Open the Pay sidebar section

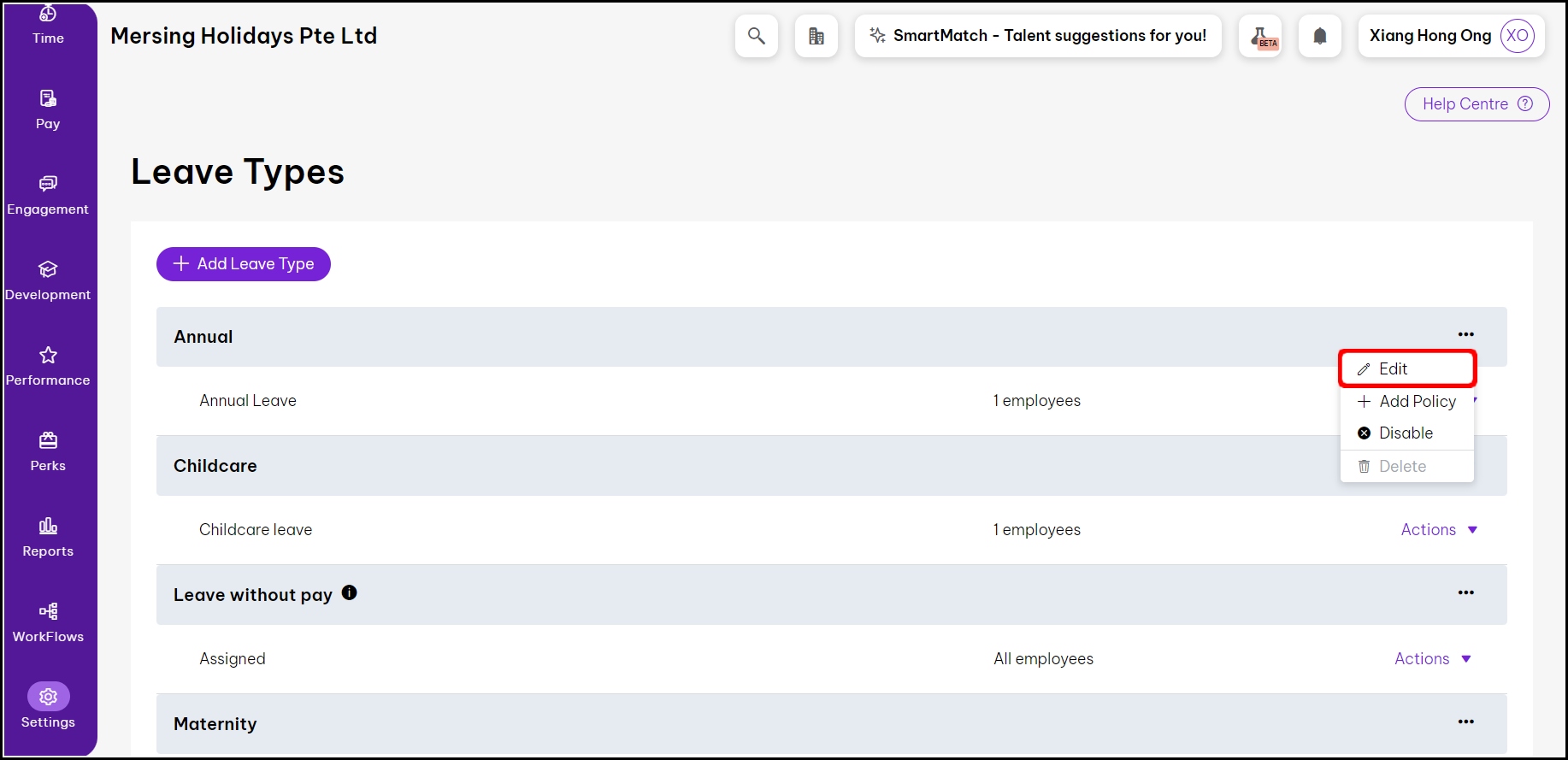point(48,109)
